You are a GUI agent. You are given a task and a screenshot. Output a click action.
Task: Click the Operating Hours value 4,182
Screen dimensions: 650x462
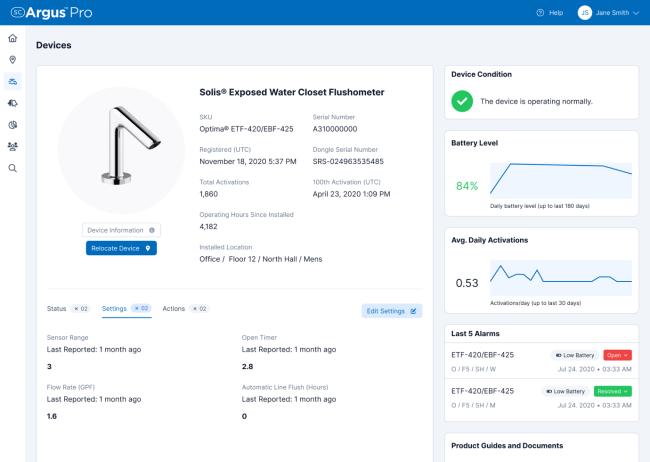(x=208, y=226)
